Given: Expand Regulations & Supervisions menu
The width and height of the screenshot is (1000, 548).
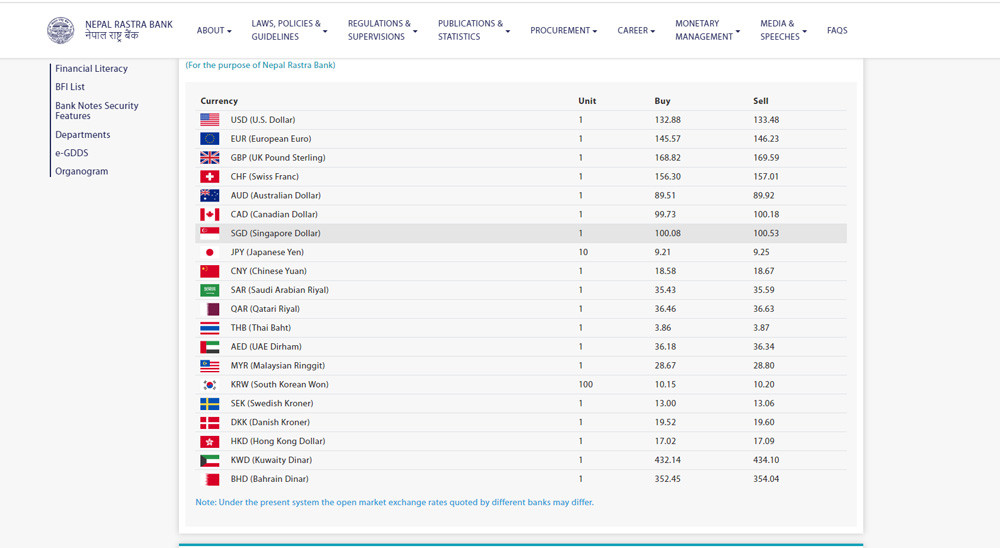Looking at the screenshot, I should point(382,30).
